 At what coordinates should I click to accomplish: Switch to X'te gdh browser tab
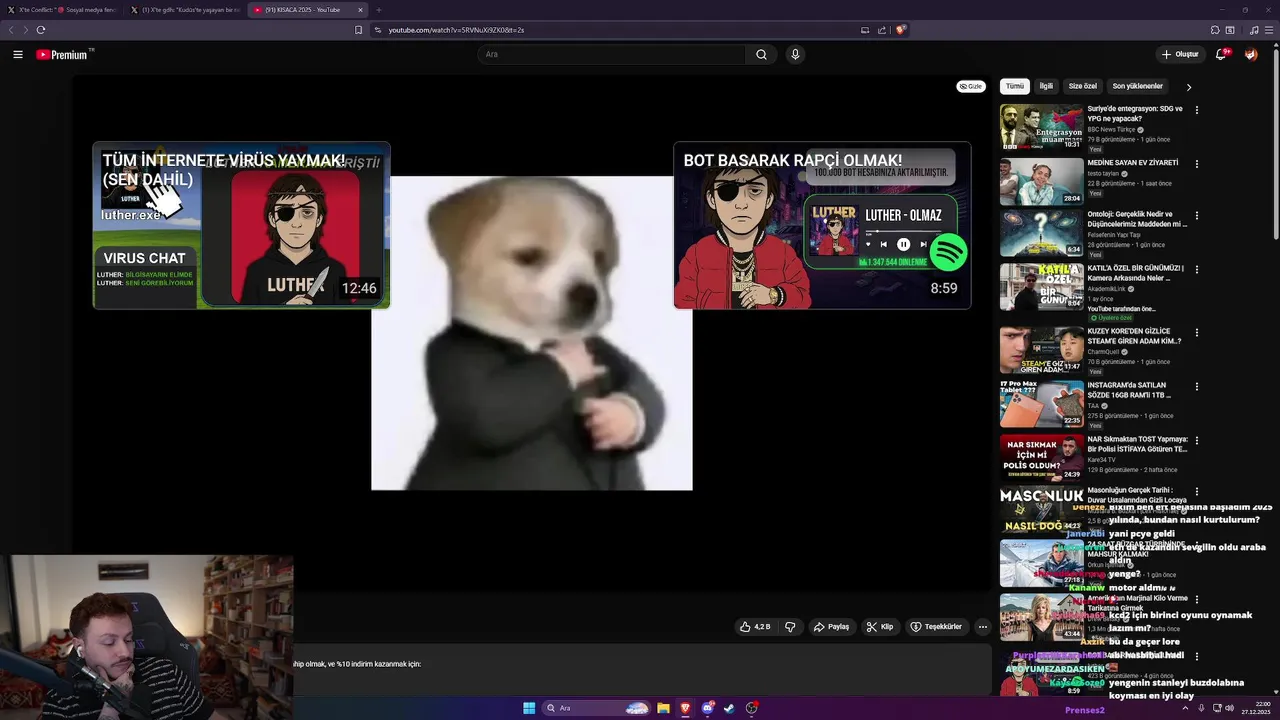pos(185,10)
